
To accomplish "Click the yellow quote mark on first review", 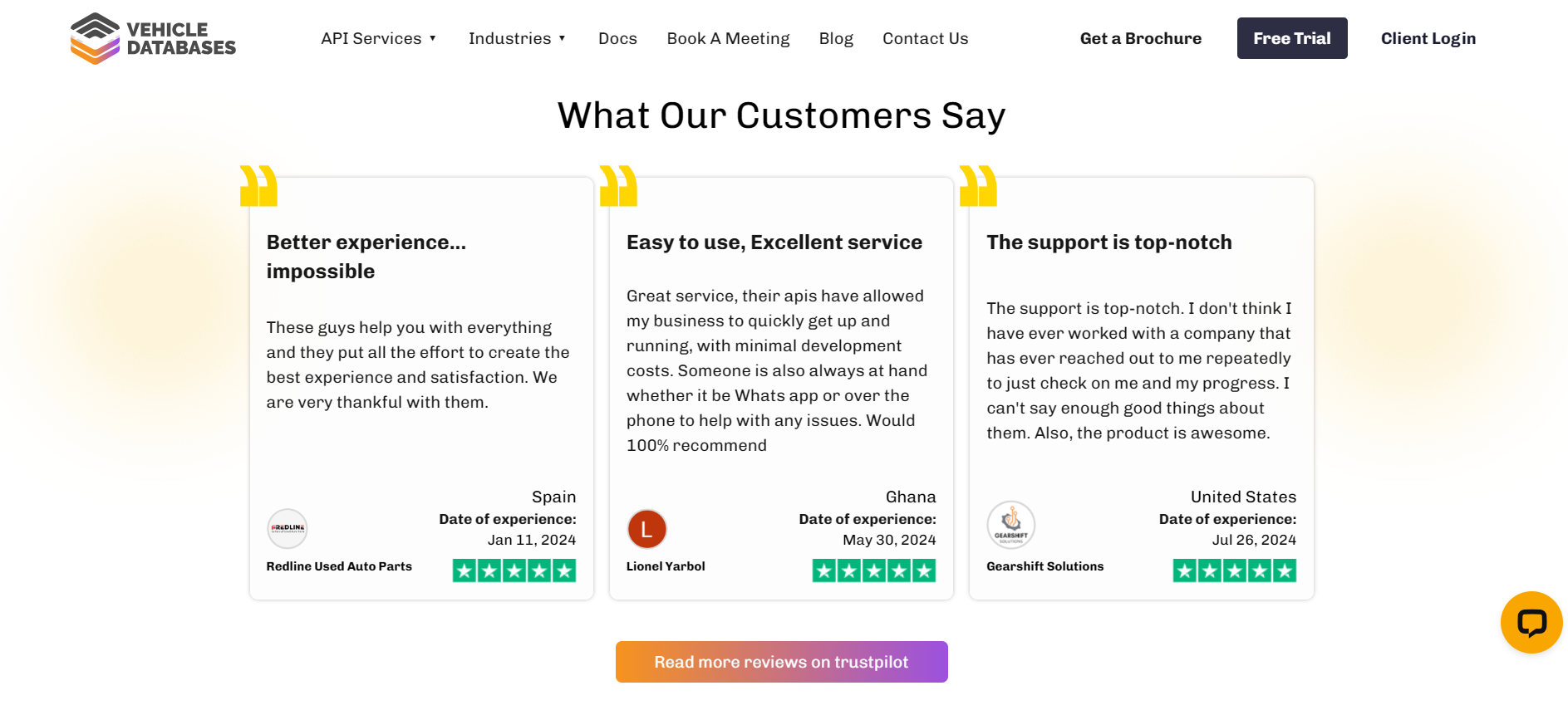I will [x=258, y=185].
